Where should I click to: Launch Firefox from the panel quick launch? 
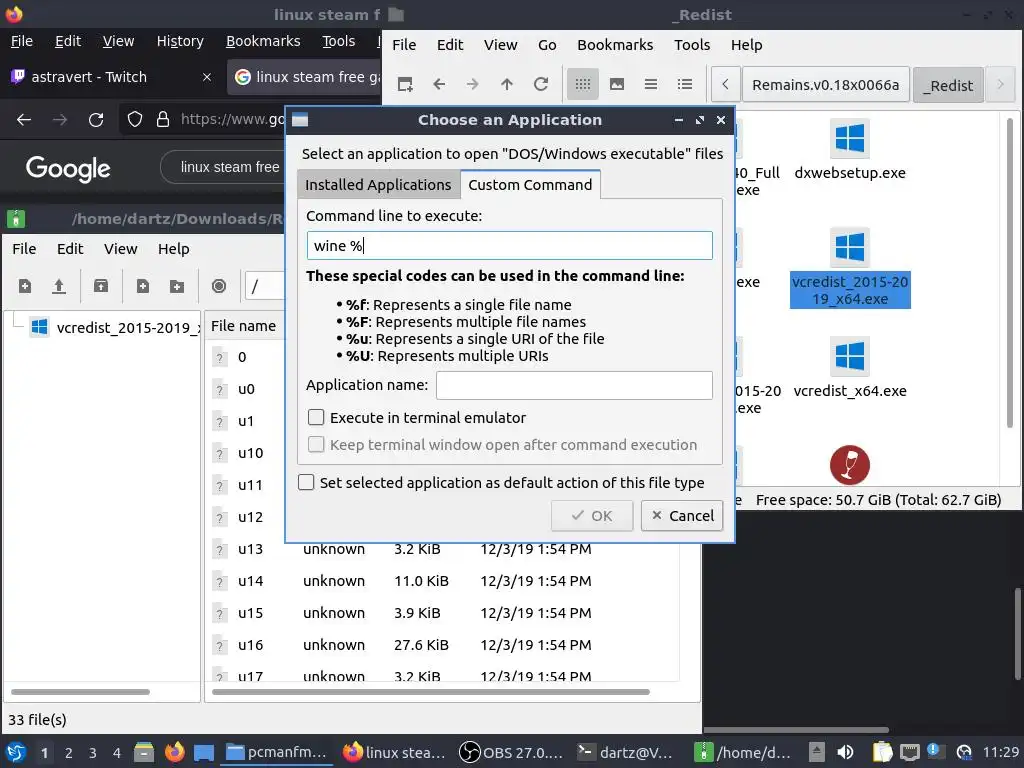[x=174, y=752]
